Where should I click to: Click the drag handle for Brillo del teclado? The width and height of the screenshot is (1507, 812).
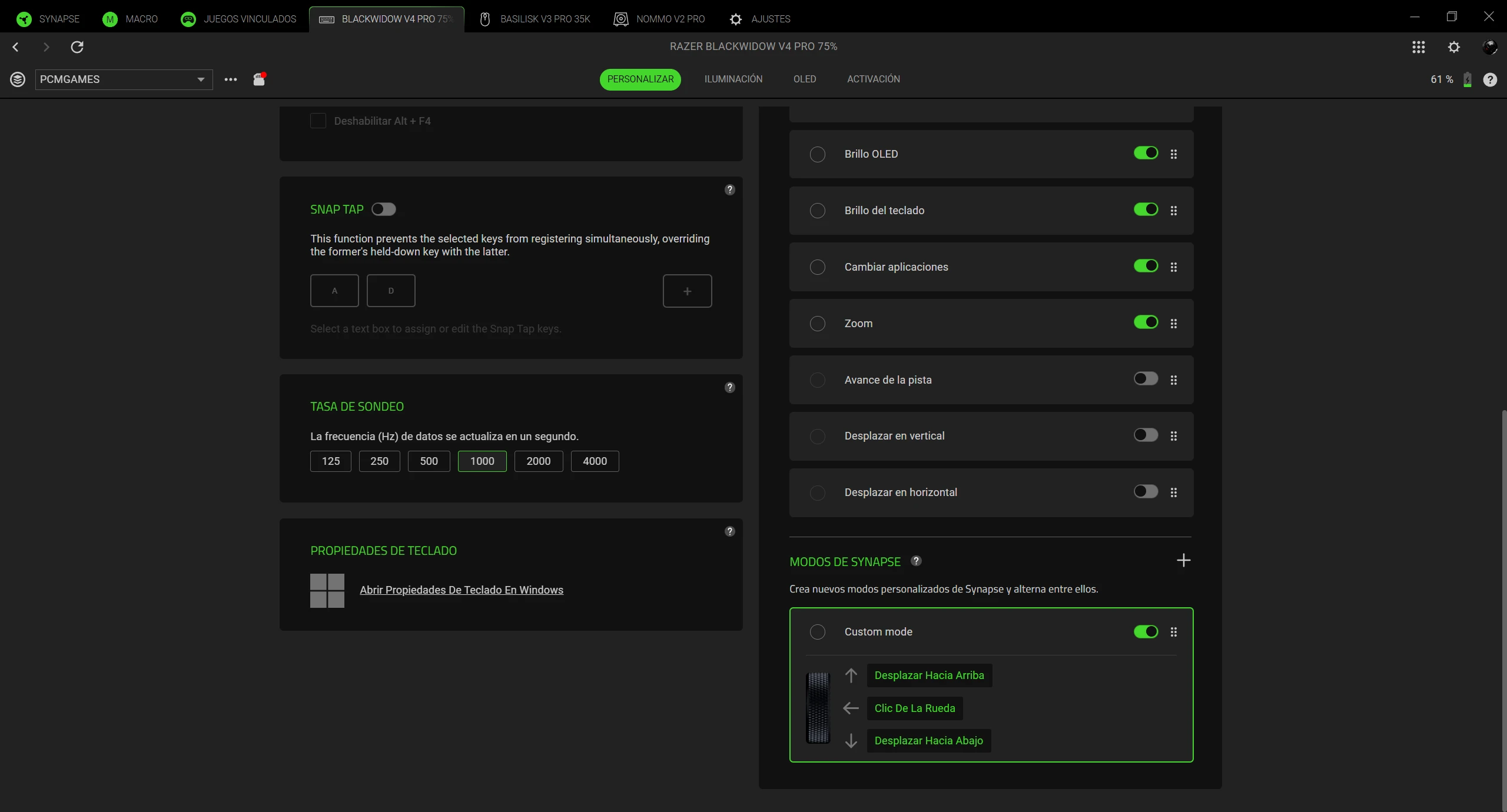pyautogui.click(x=1174, y=211)
